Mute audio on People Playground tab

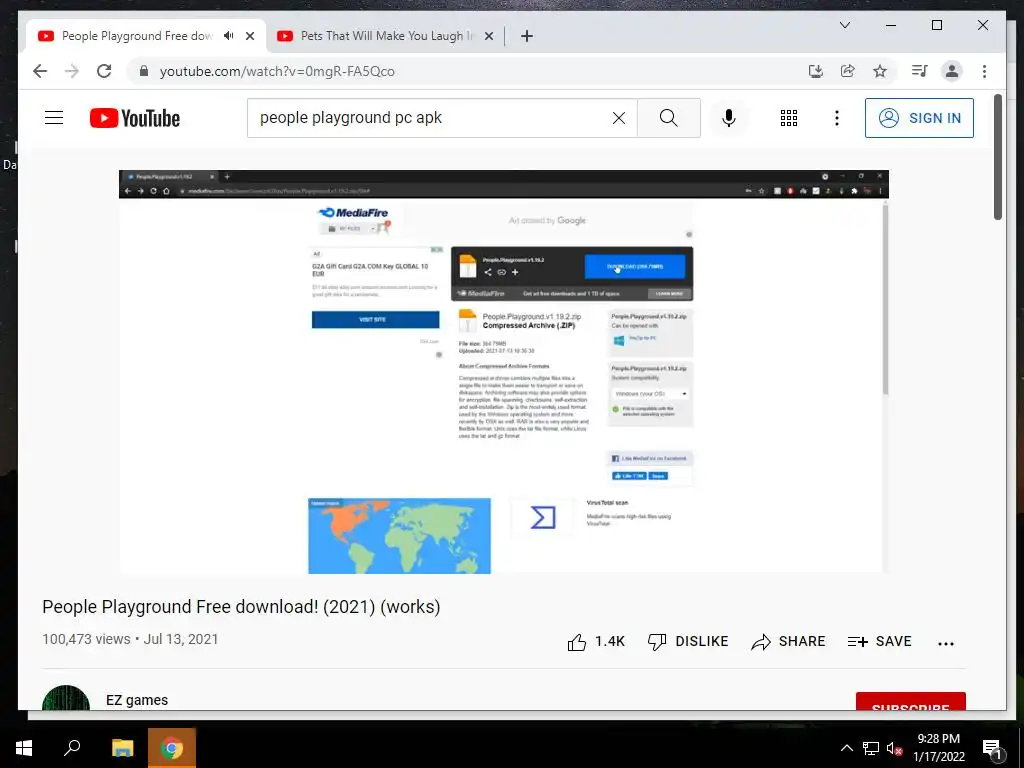point(229,36)
